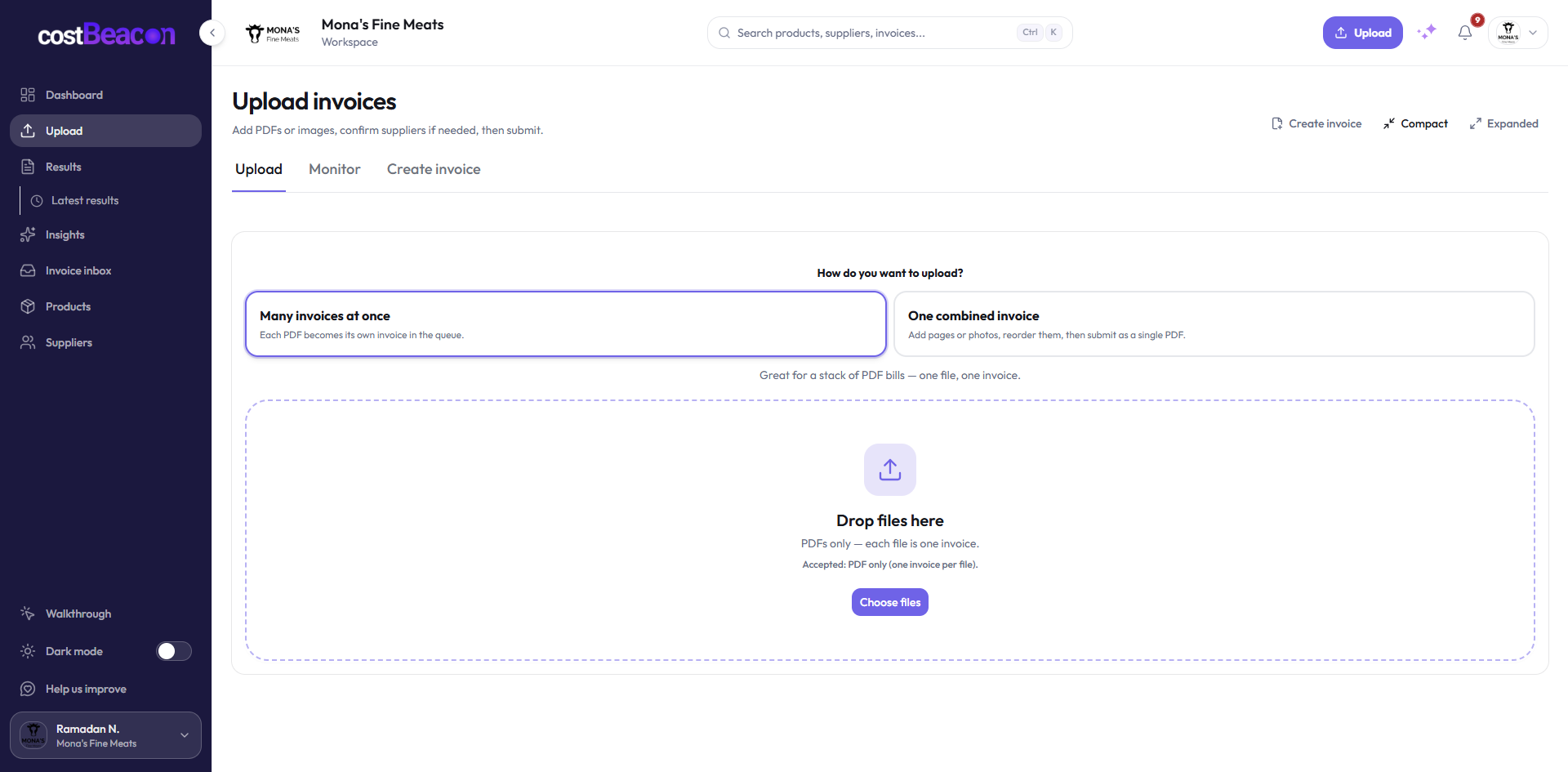The image size is (1568, 772).
Task: Open the AI sparkles assistant icon
Action: [x=1427, y=33]
